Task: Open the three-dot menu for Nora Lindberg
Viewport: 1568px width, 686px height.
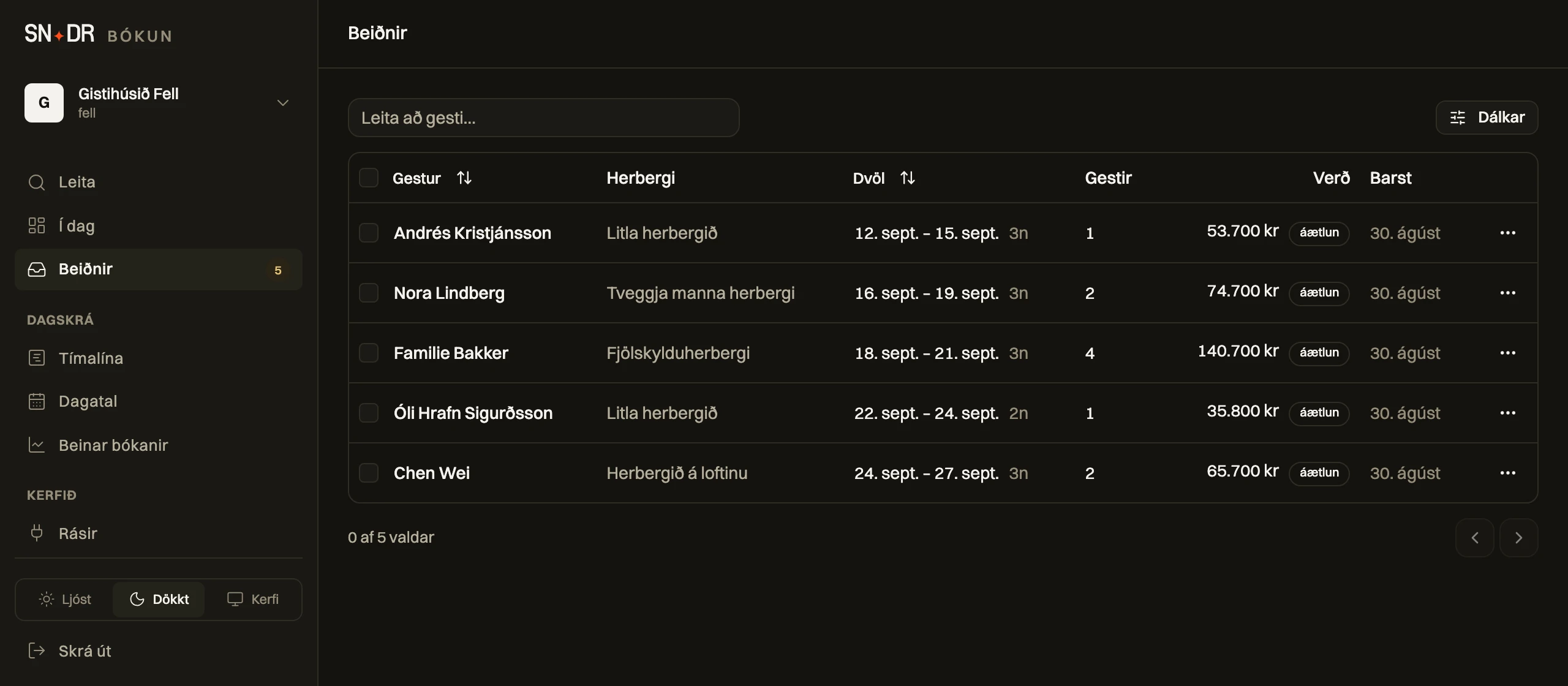Action: pyautogui.click(x=1508, y=293)
